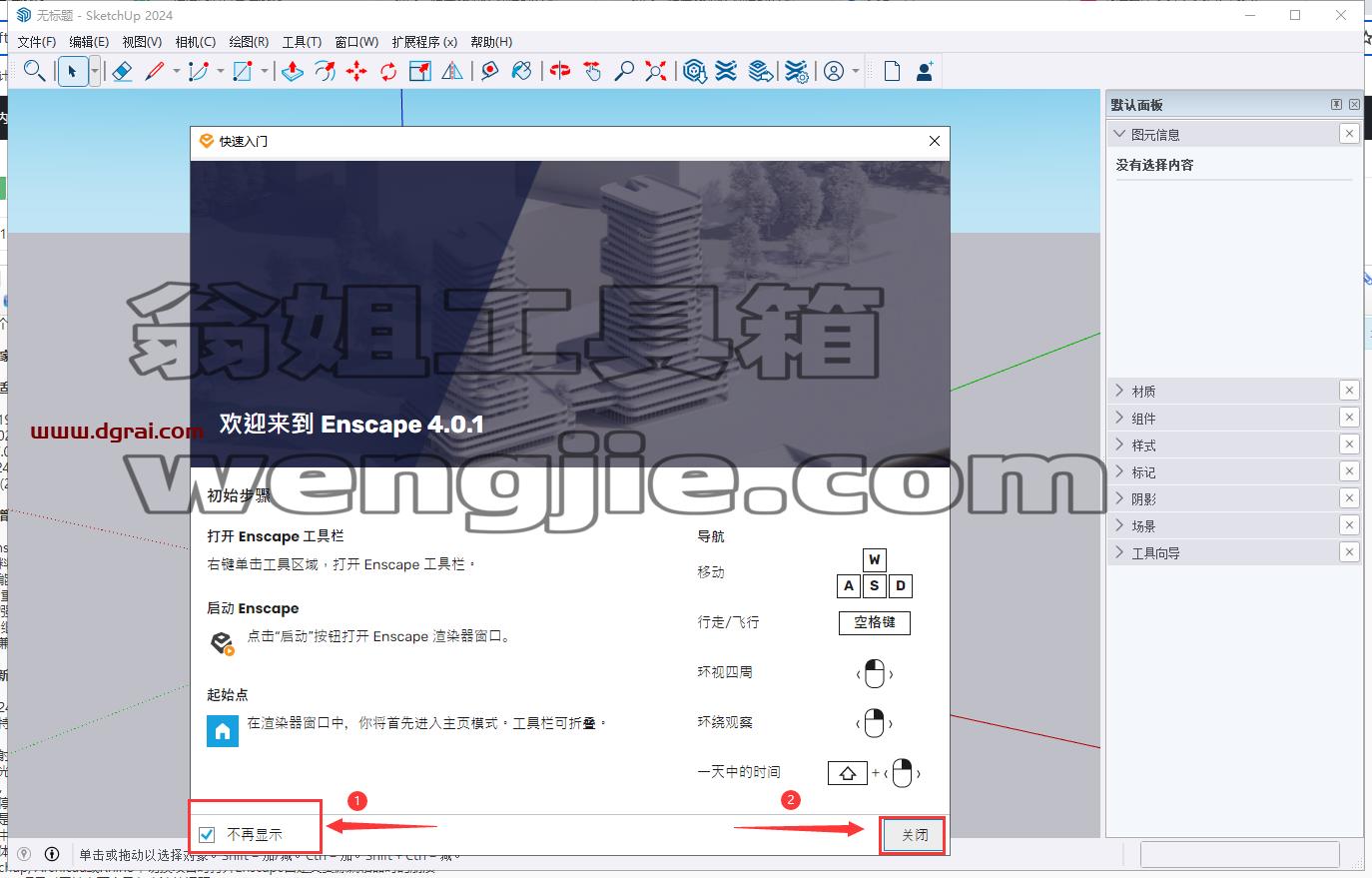Close the 默认面板 tray with X
The image size is (1372, 878).
coord(1354,105)
